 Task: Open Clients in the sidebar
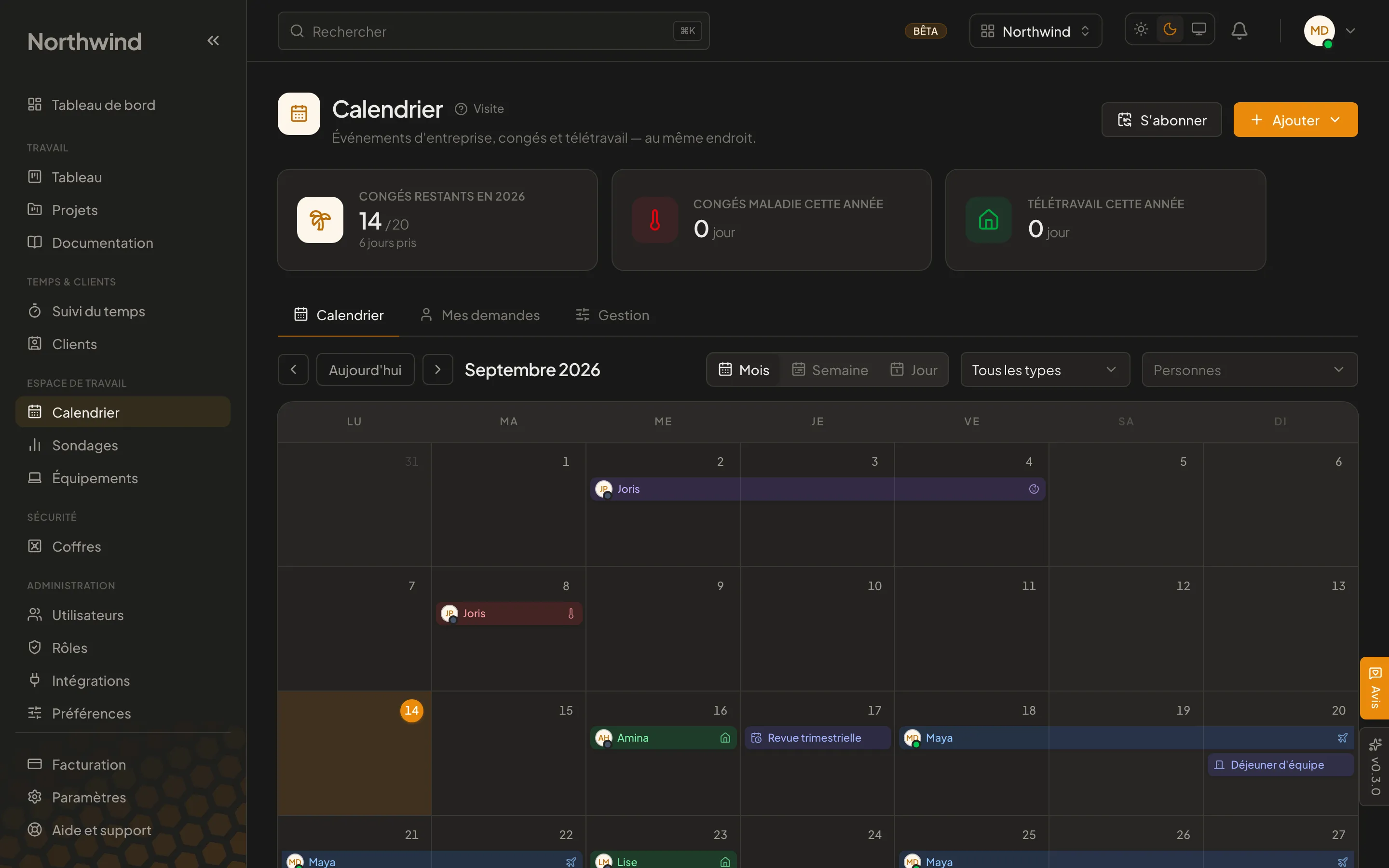pos(123,344)
